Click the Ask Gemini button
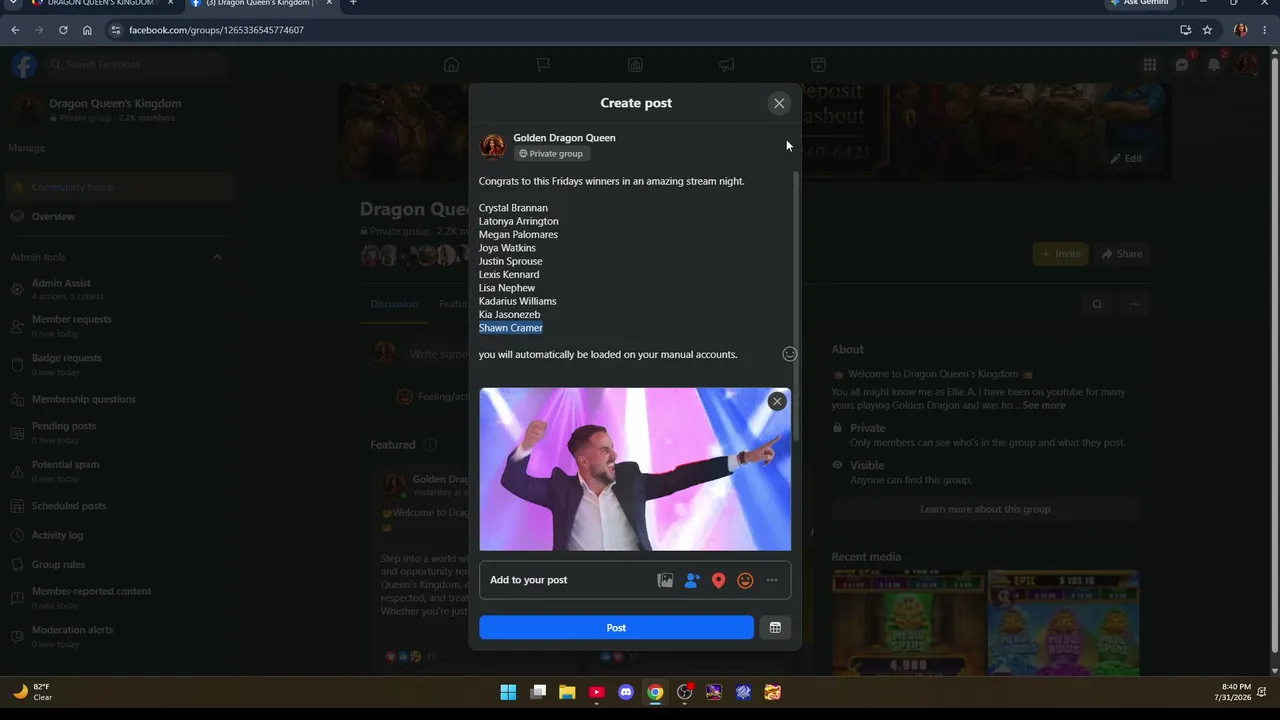Viewport: 1280px width, 720px height. pos(1139,3)
